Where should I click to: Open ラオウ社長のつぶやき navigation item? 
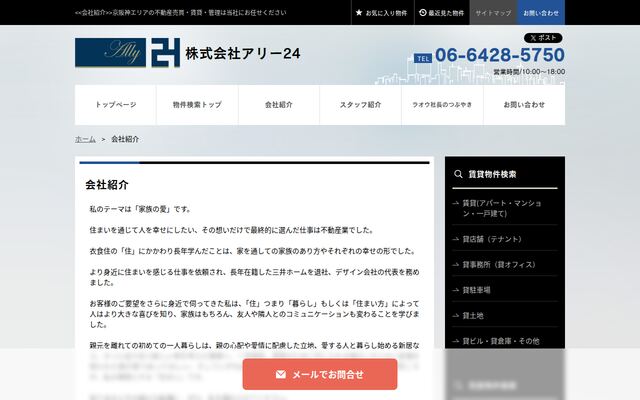pyautogui.click(x=442, y=105)
